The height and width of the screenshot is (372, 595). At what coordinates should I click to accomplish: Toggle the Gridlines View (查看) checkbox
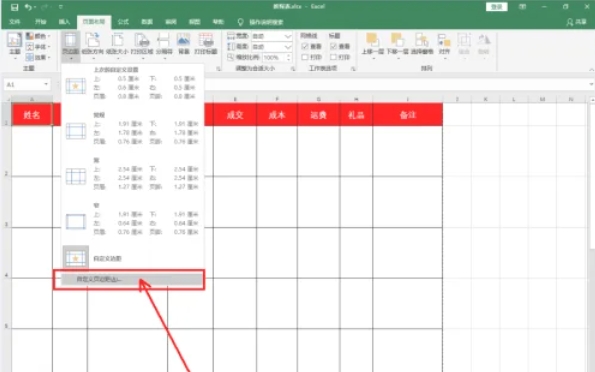click(x=305, y=46)
